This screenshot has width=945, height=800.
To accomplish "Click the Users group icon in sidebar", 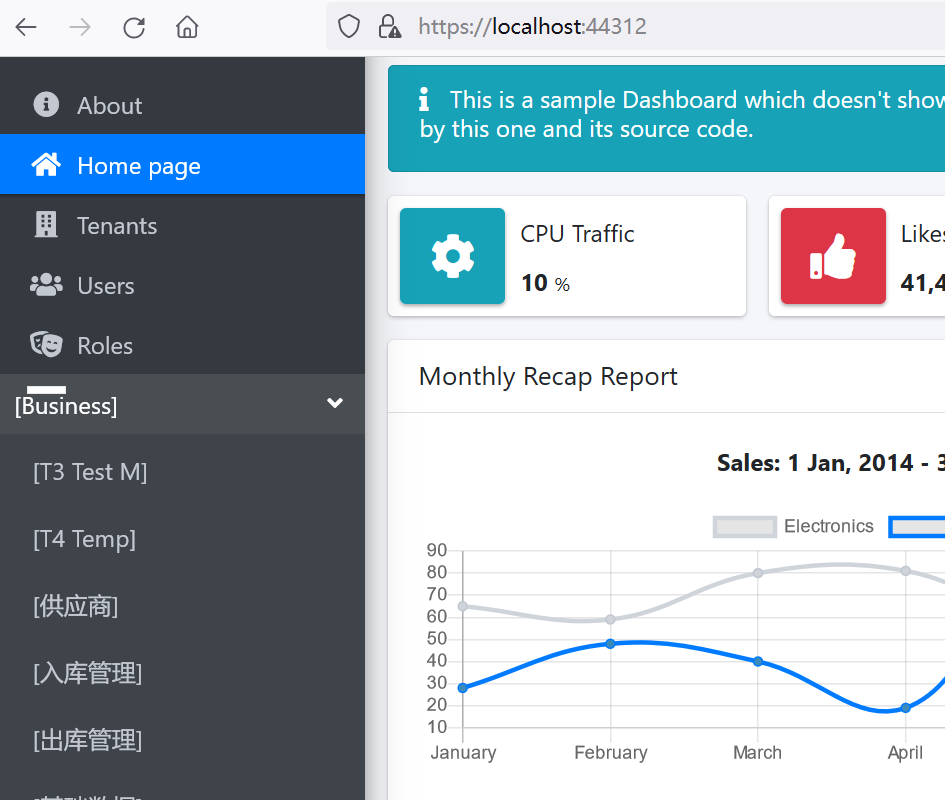I will point(45,285).
